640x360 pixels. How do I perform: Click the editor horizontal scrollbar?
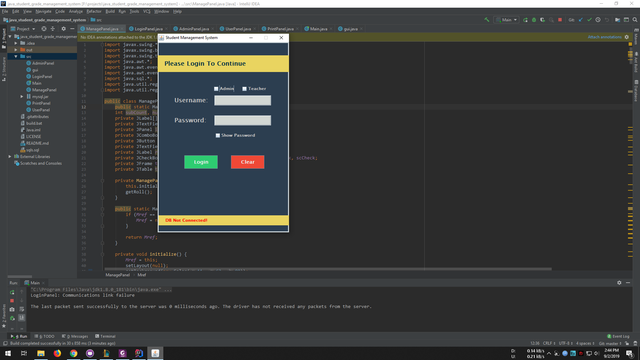click(x=328, y=269)
